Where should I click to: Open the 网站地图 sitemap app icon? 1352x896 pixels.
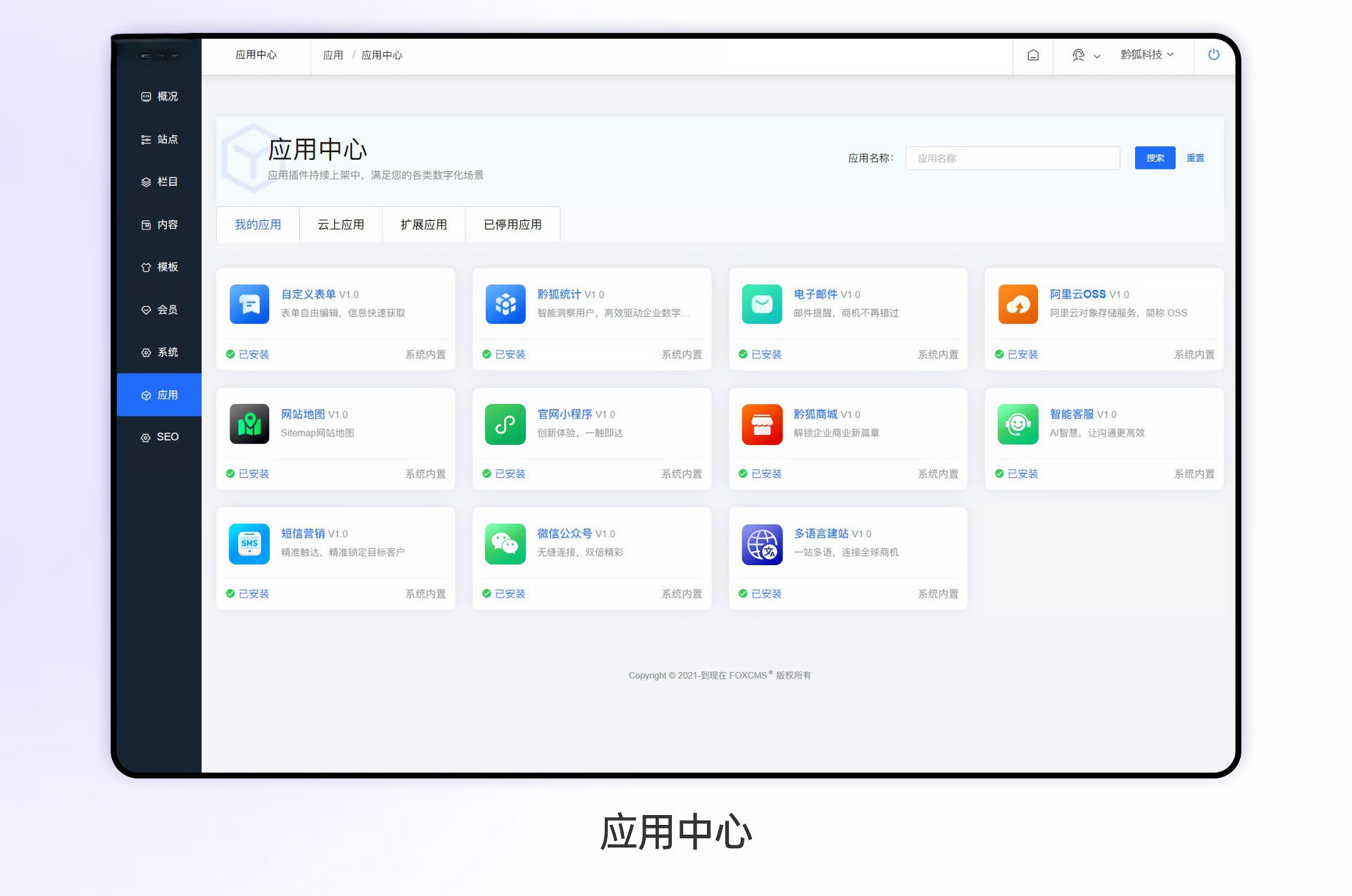[x=249, y=424]
